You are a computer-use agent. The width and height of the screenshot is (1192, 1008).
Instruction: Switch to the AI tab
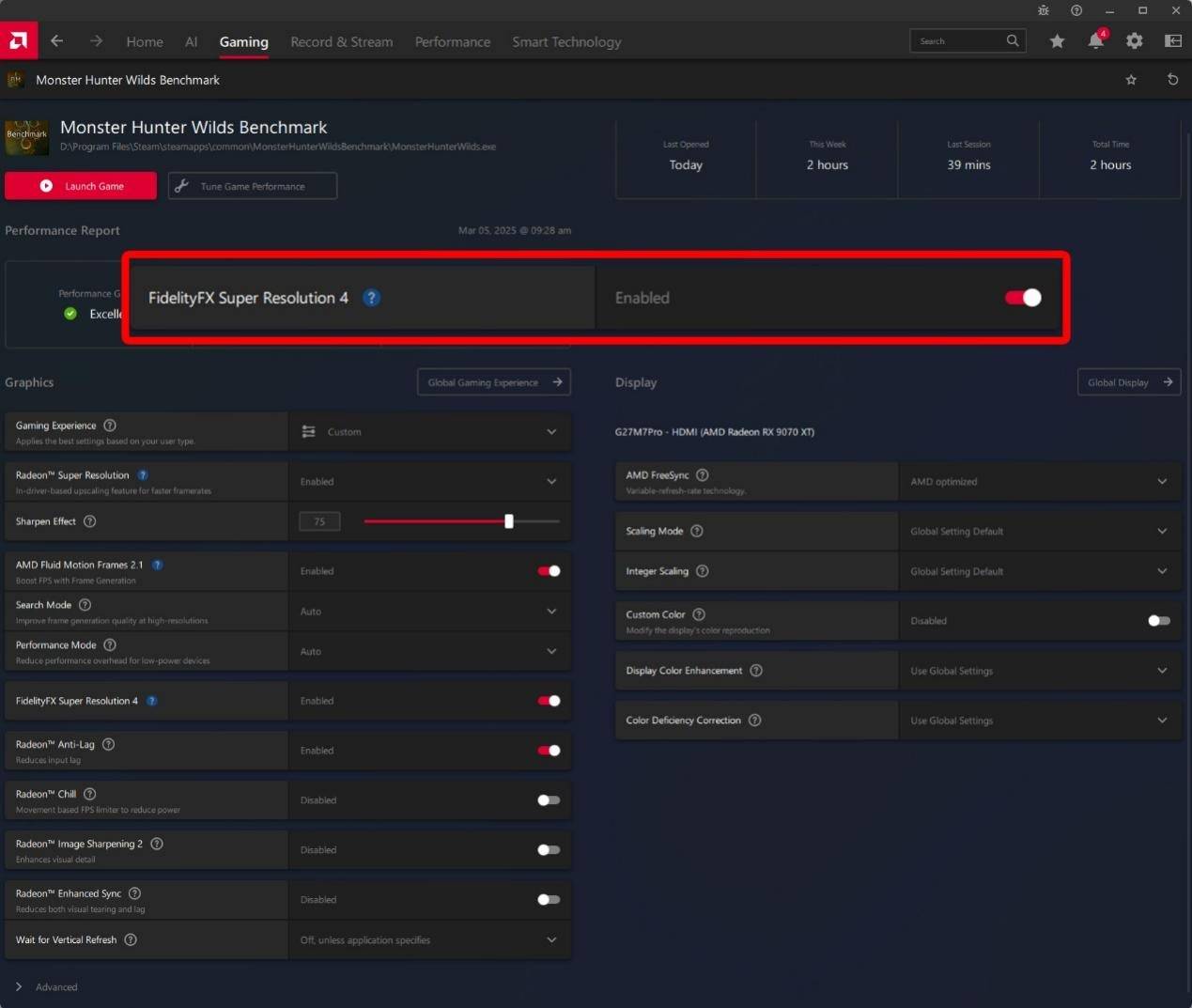click(x=192, y=42)
